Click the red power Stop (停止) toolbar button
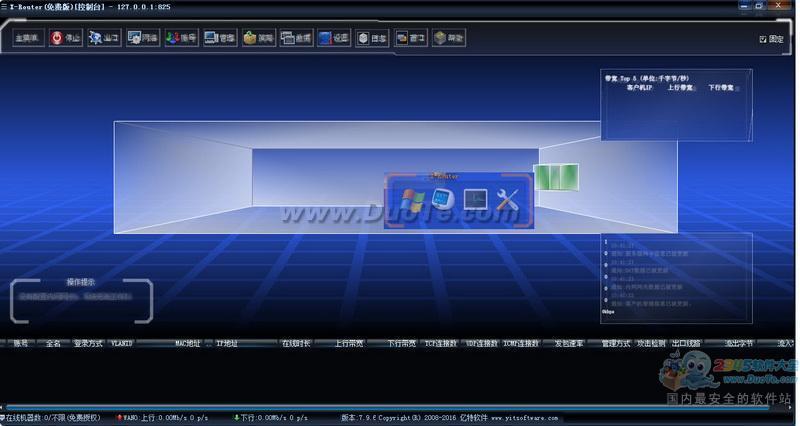This screenshot has width=800, height=426. tap(65, 38)
